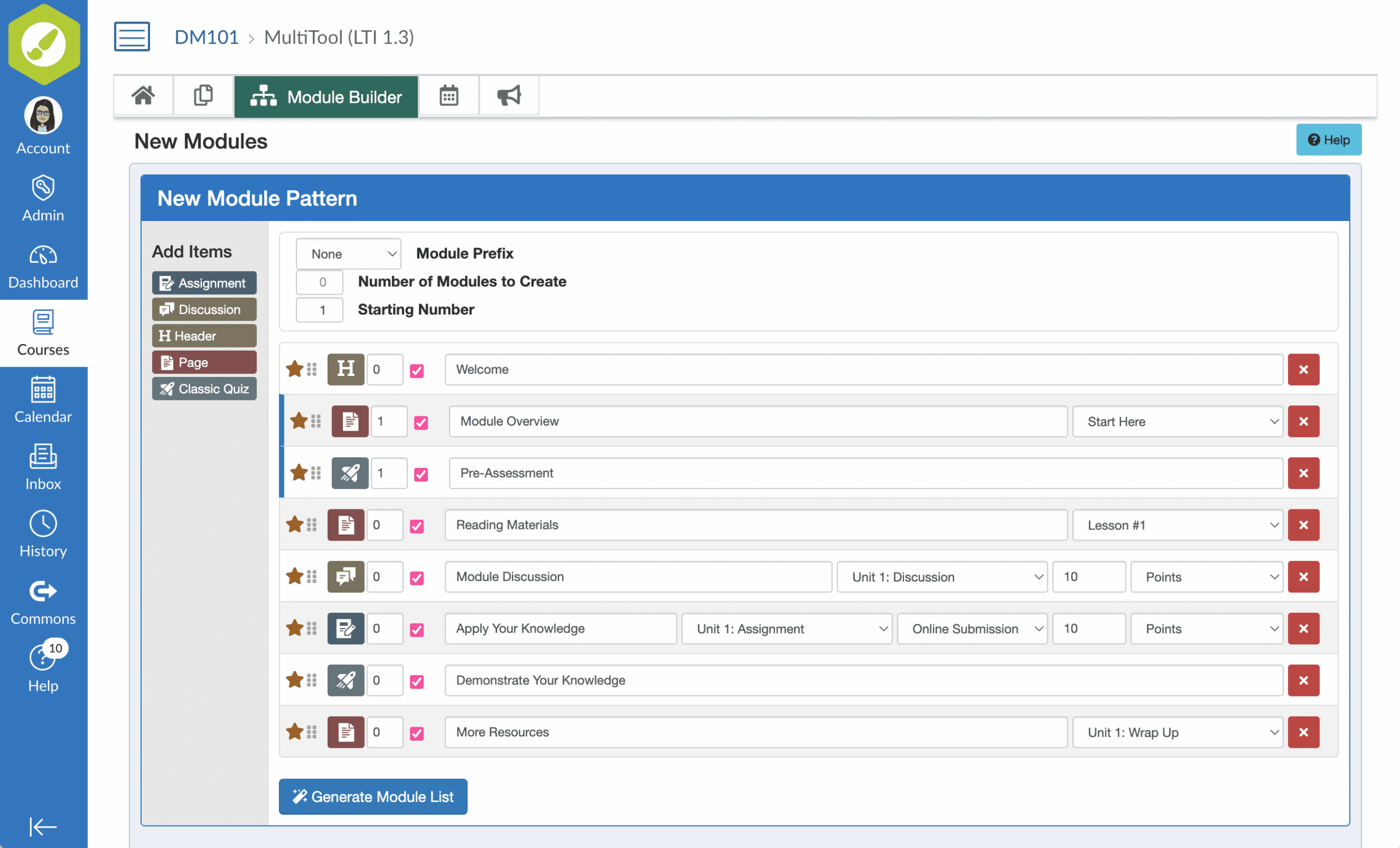Image resolution: width=1400 pixels, height=848 pixels.
Task: Click Generate Module List button
Action: (x=373, y=796)
